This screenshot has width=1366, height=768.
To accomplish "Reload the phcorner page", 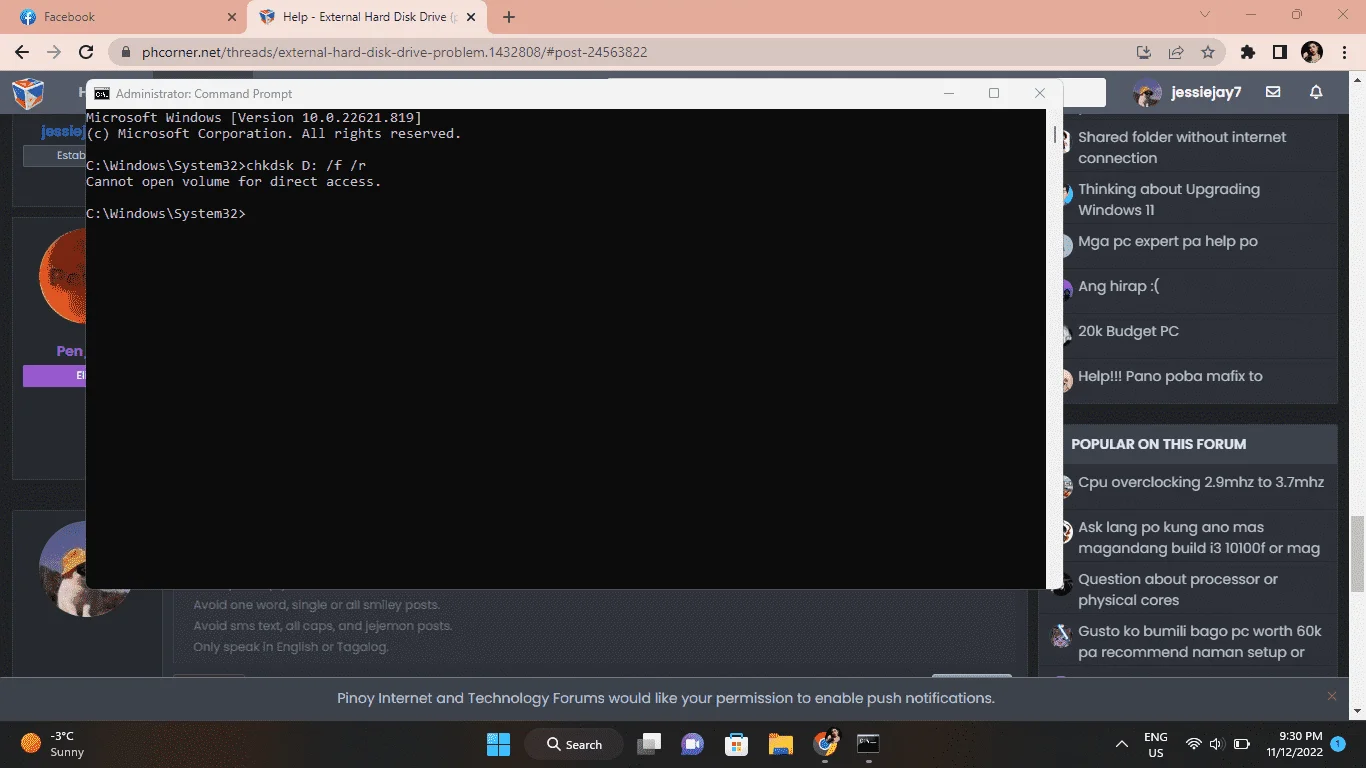I will 86,52.
